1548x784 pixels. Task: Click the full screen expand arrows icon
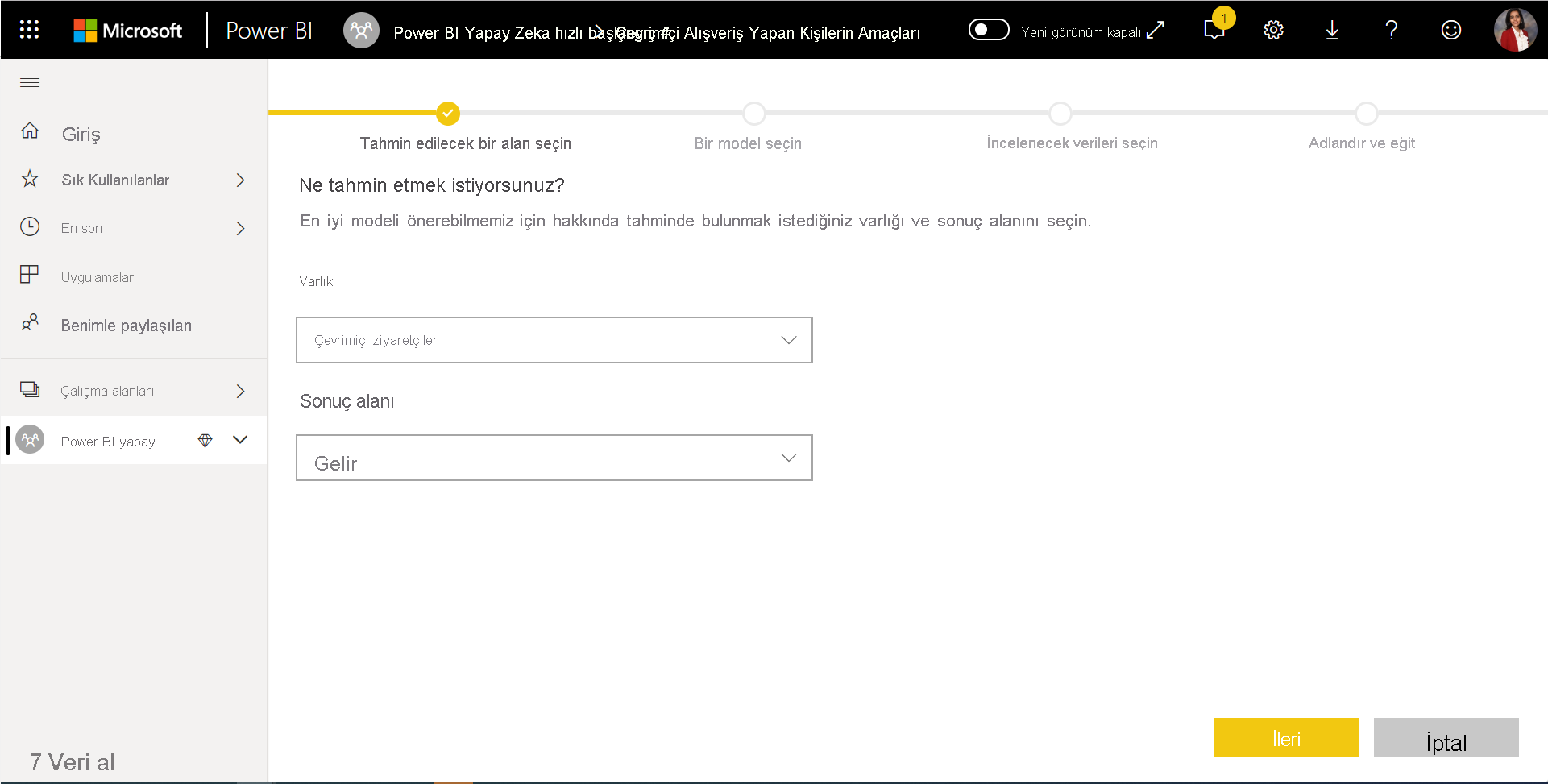coord(1155,30)
